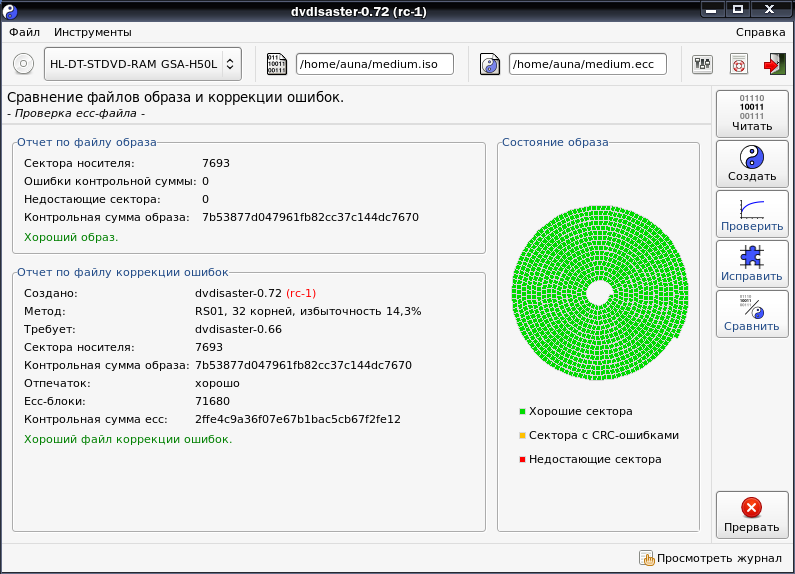Image resolution: width=795 pixels, height=574 pixels.
Task: Click the image checksum value 7b53877d047961fb82cc37c144dc7670 in the image report
Action: [x=310, y=218]
